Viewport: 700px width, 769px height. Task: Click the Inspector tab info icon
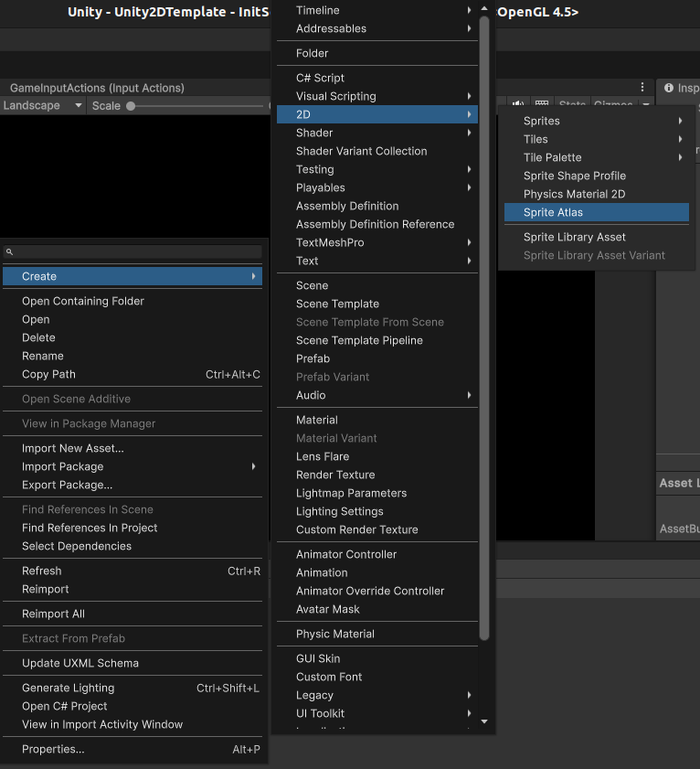pyautogui.click(x=669, y=88)
